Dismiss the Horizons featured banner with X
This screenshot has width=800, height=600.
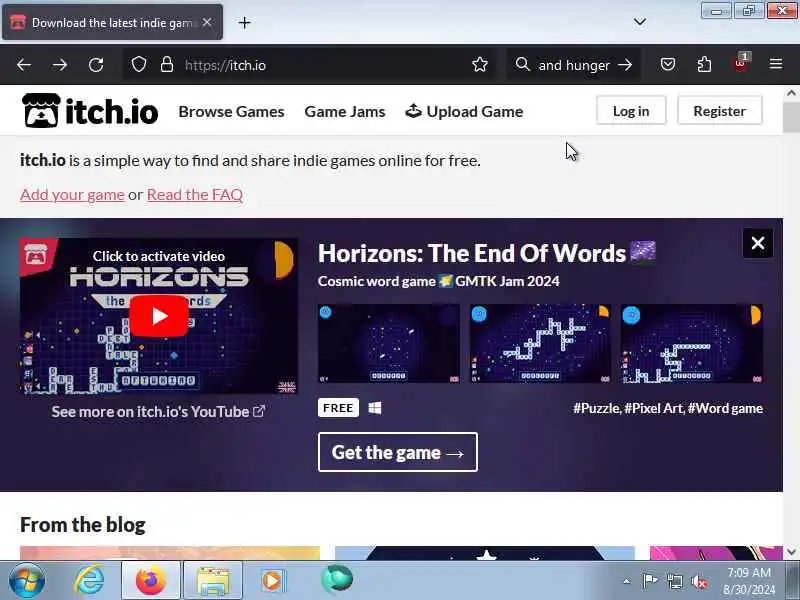pos(758,243)
